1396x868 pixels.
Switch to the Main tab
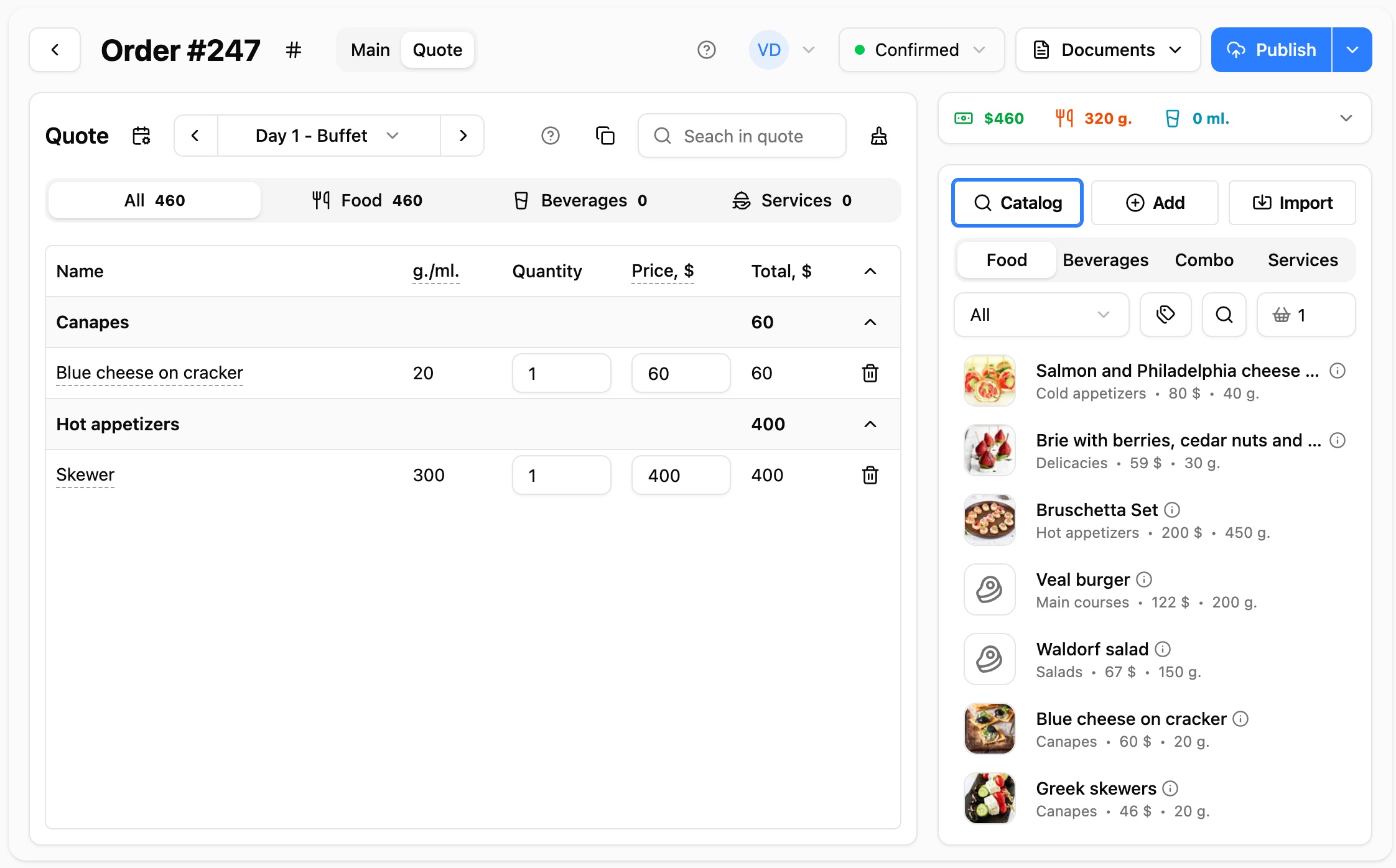tap(370, 50)
